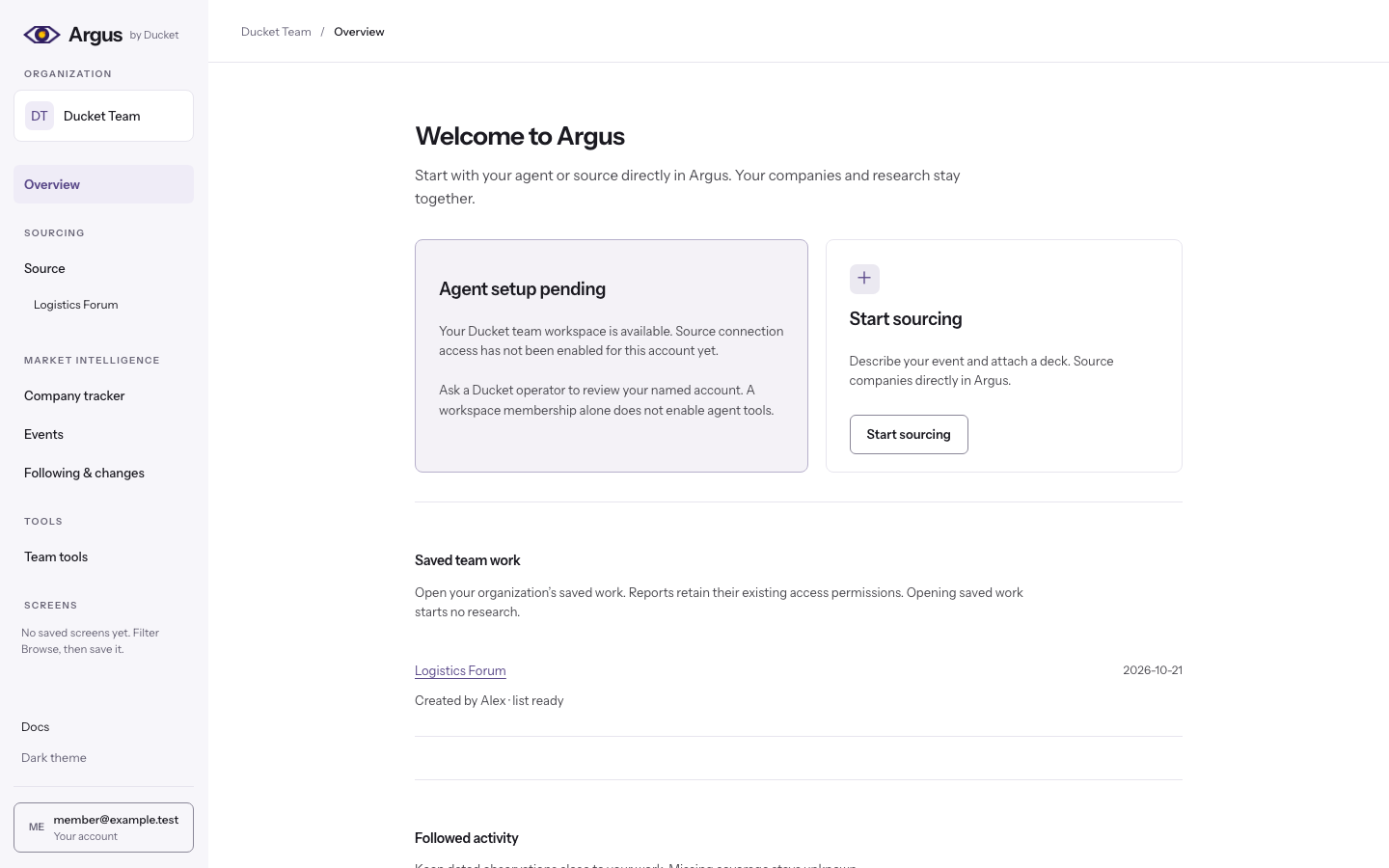Click the 'by Ducket' label next to logo

pos(154,35)
